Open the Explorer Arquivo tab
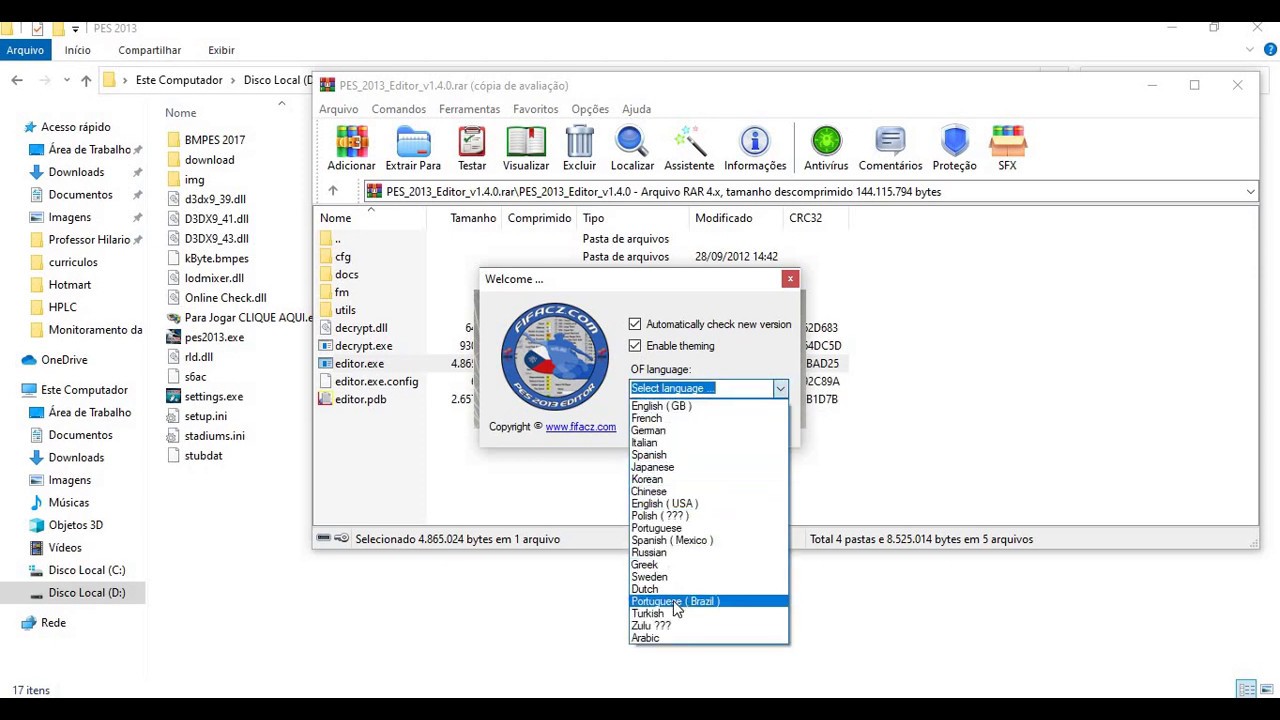The height and width of the screenshot is (720, 1280). pos(25,50)
